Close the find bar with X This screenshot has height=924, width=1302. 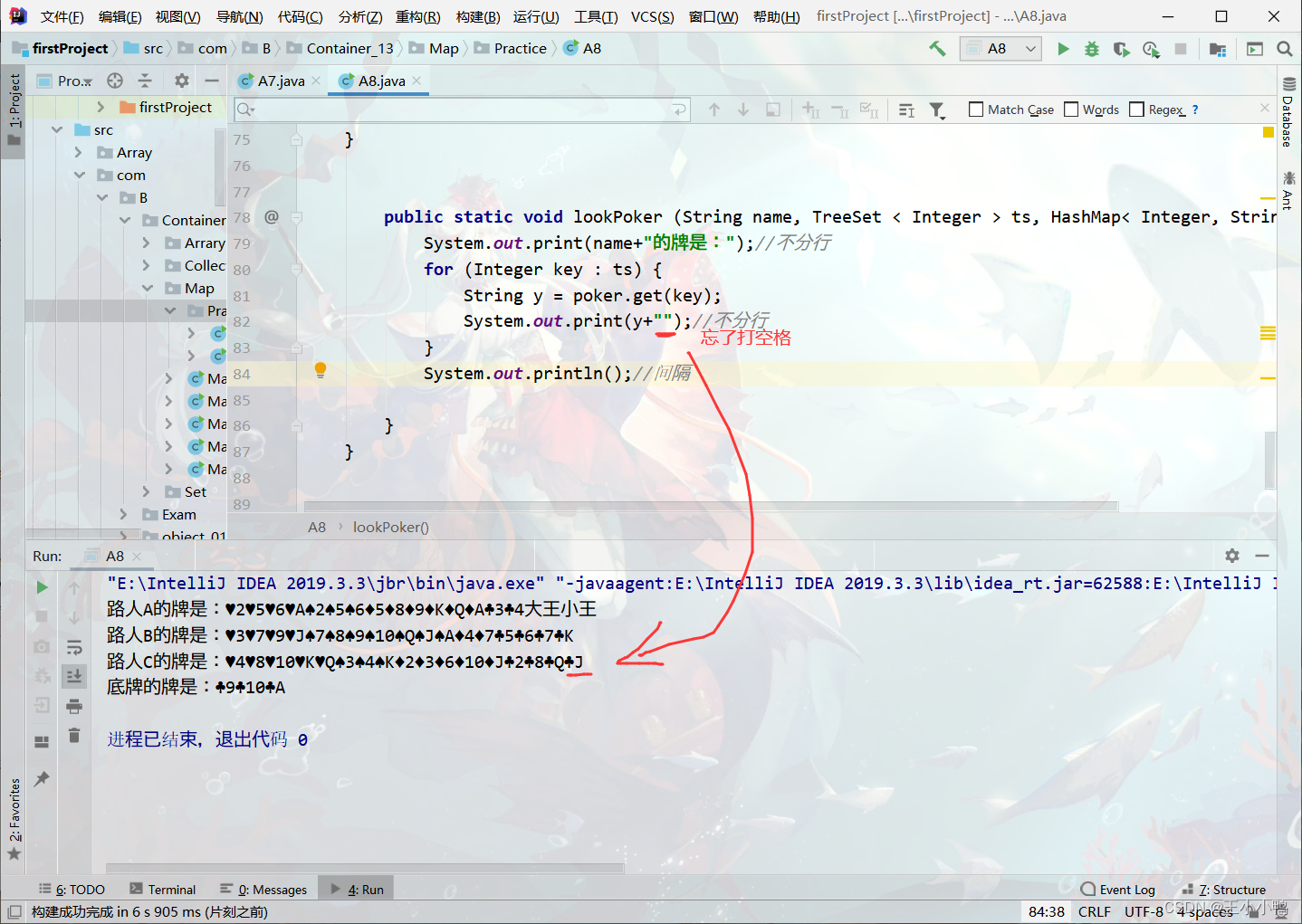1265,108
